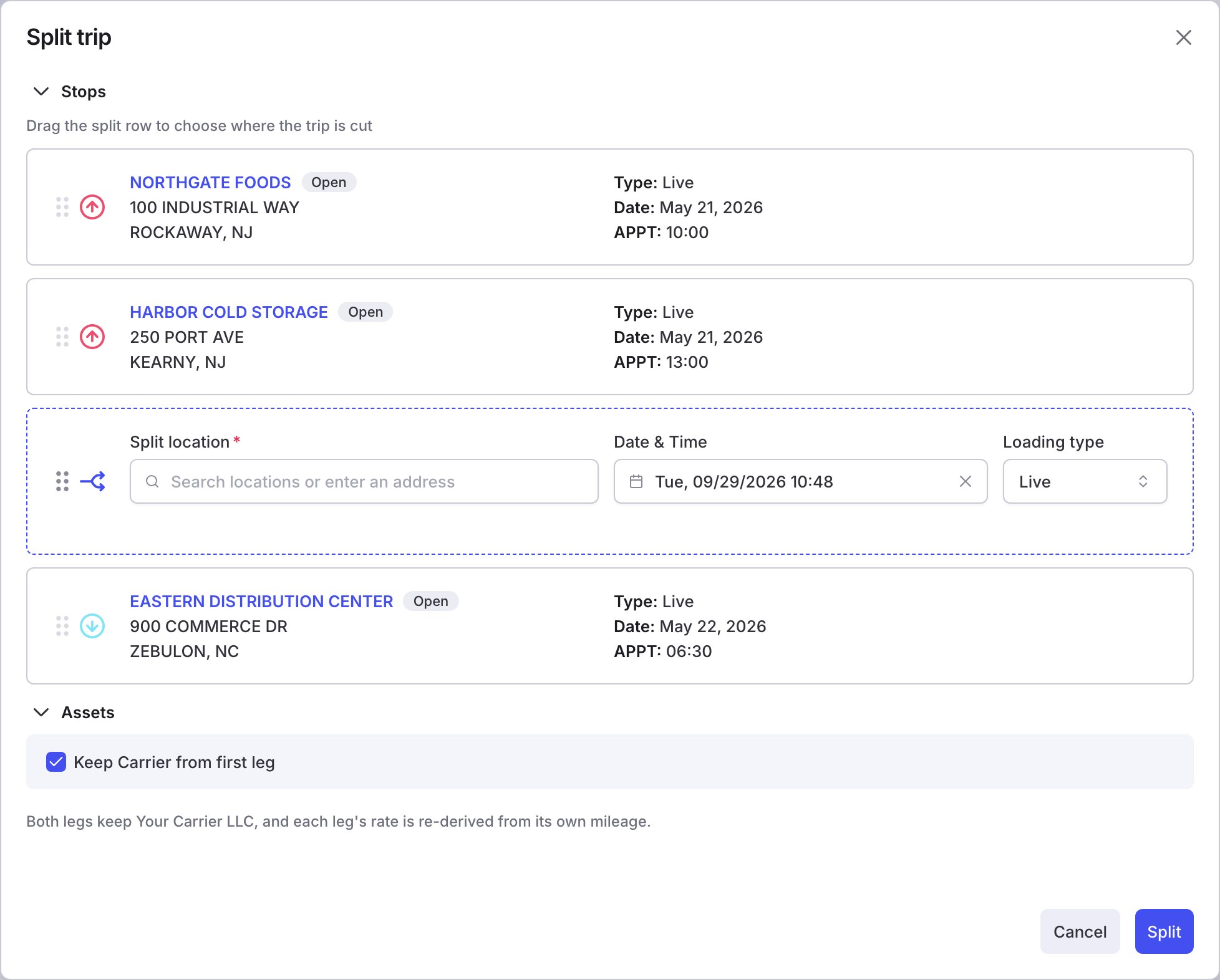The image size is (1220, 980).
Task: Collapse the Stops section chevron
Action: pyautogui.click(x=41, y=92)
